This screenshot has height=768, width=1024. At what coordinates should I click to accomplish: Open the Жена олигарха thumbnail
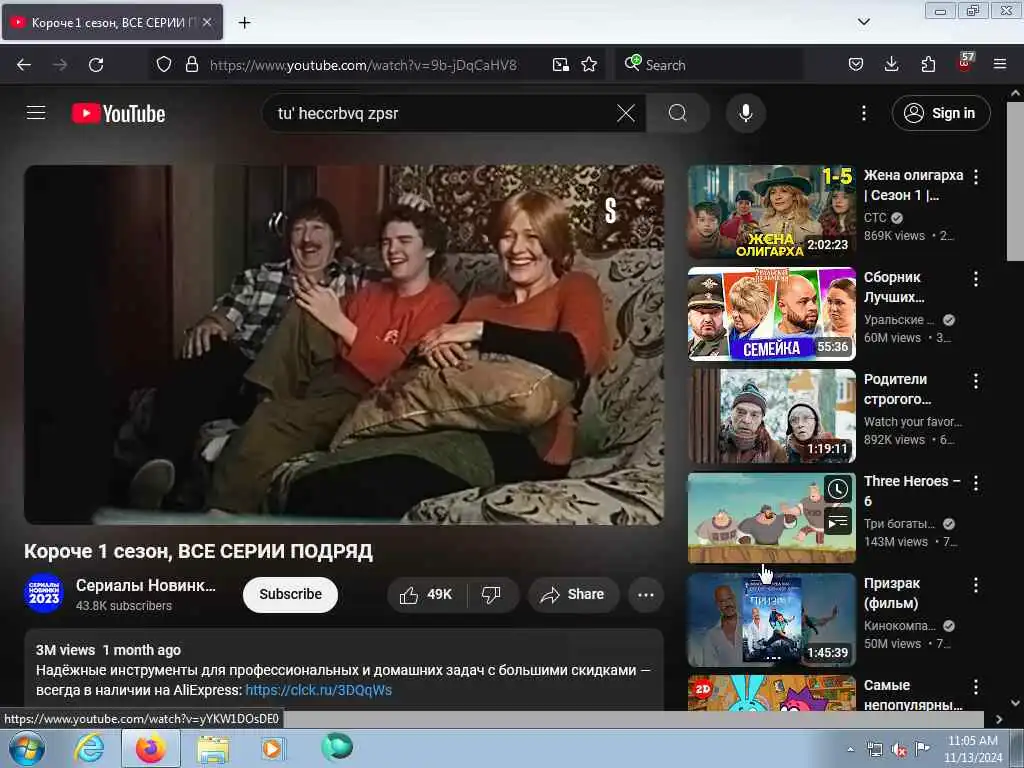tap(771, 212)
